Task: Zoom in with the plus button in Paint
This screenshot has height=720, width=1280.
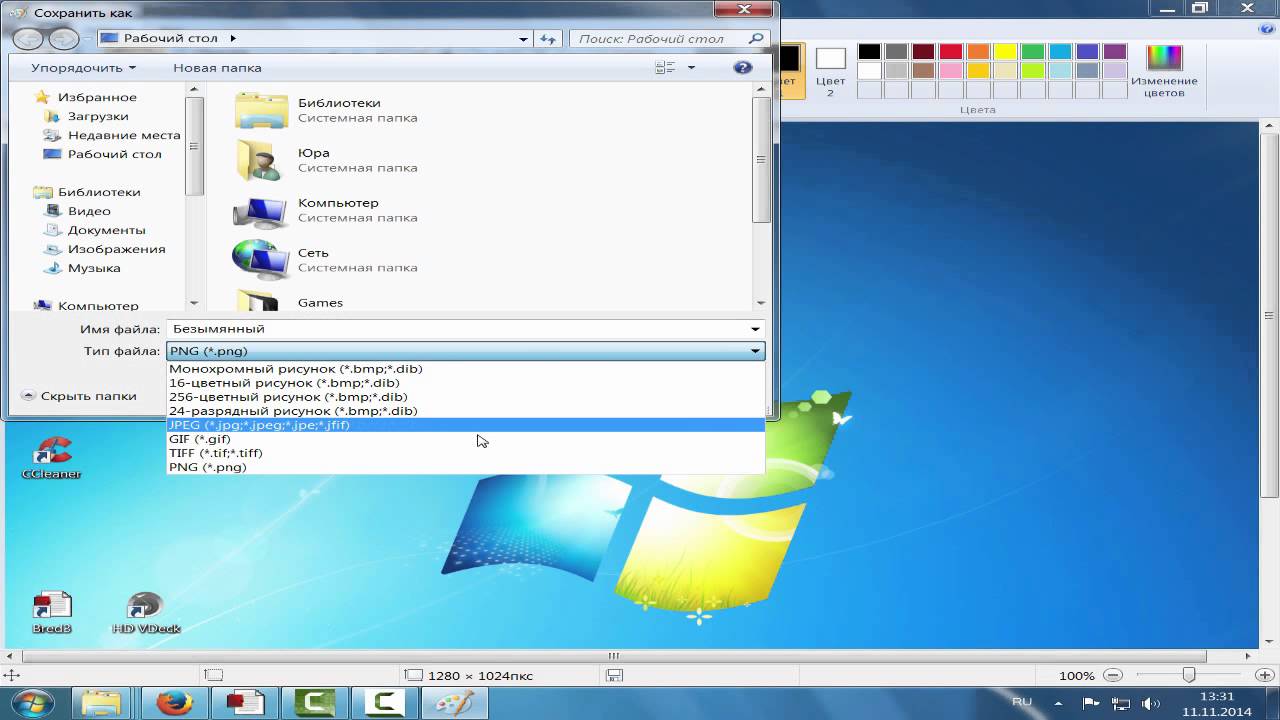Action: (x=1264, y=675)
